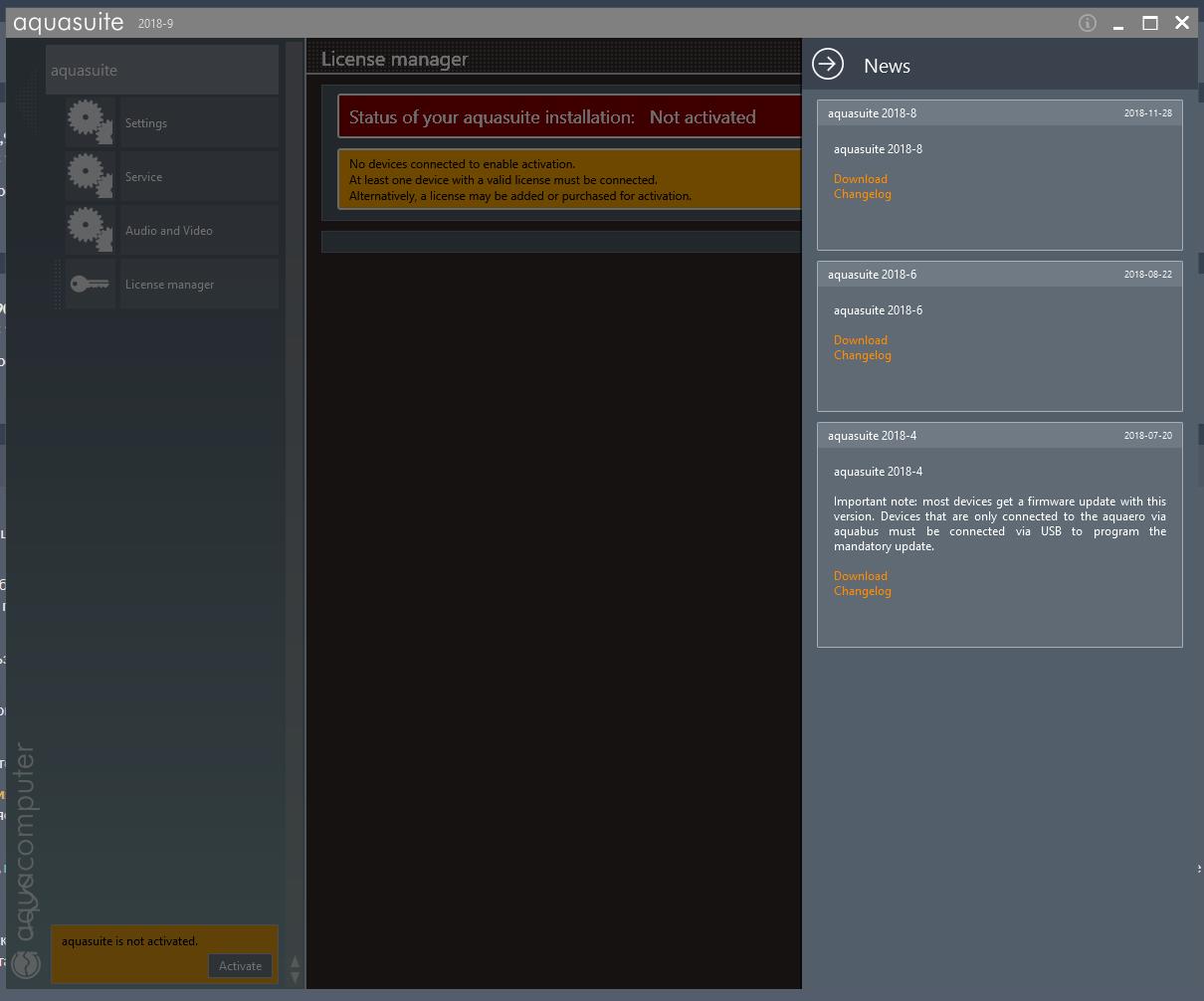Image resolution: width=1204 pixels, height=1001 pixels.
Task: Download aquasuite 2018-6
Action: click(861, 340)
